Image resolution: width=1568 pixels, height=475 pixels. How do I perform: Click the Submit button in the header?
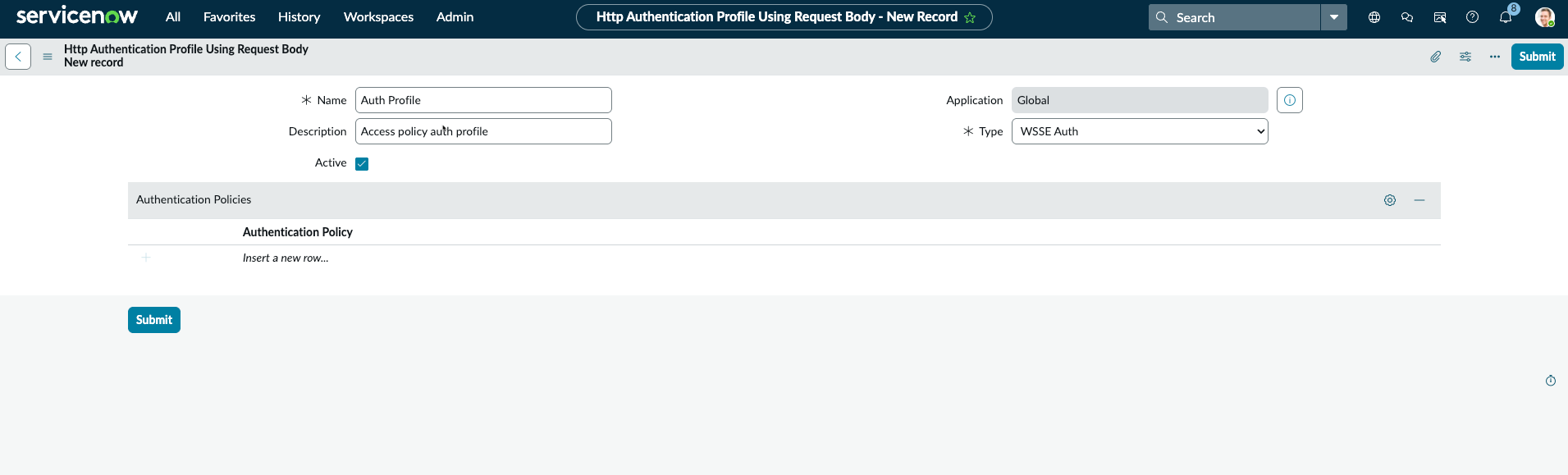click(1538, 57)
